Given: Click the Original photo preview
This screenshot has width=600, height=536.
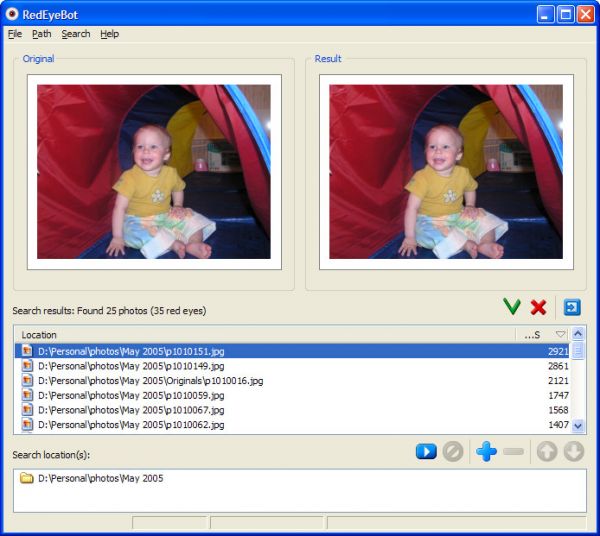Looking at the screenshot, I should pyautogui.click(x=154, y=171).
